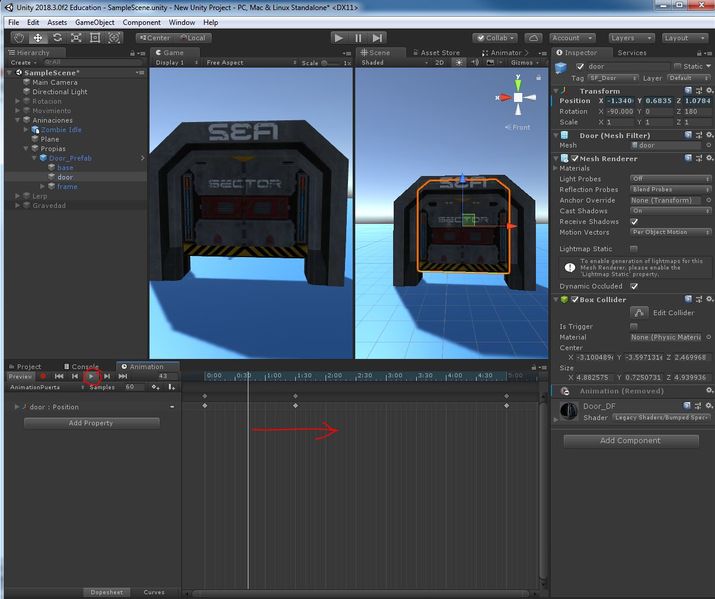
Task: Enable Is Trigger checkbox
Action: [x=634, y=326]
